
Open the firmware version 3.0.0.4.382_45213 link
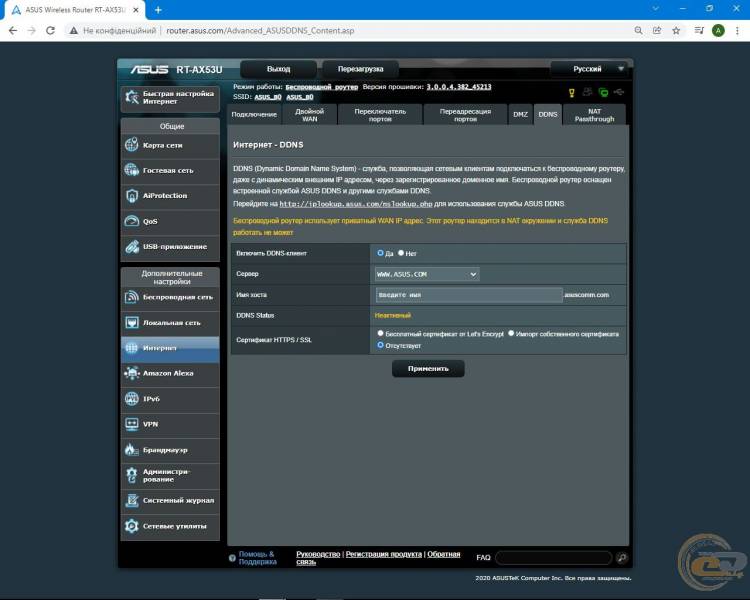click(459, 87)
